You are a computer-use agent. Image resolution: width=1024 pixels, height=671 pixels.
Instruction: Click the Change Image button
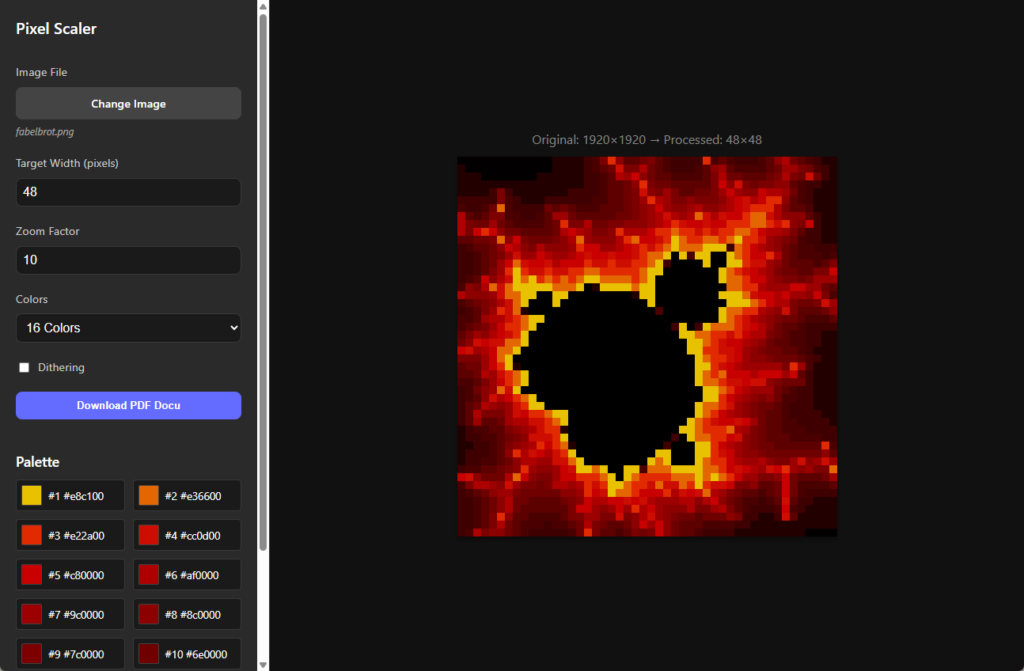(128, 104)
